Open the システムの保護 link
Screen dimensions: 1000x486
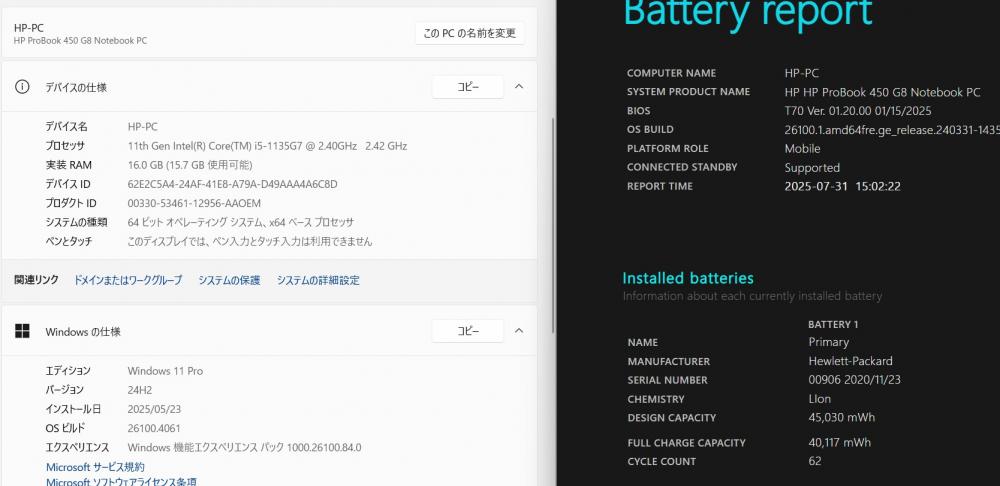[x=229, y=280]
